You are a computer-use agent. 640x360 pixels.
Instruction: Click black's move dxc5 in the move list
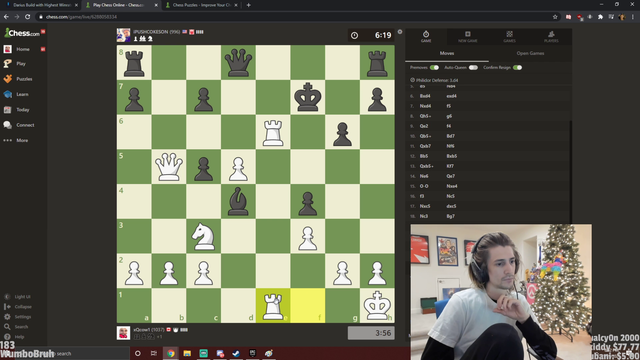(451, 206)
